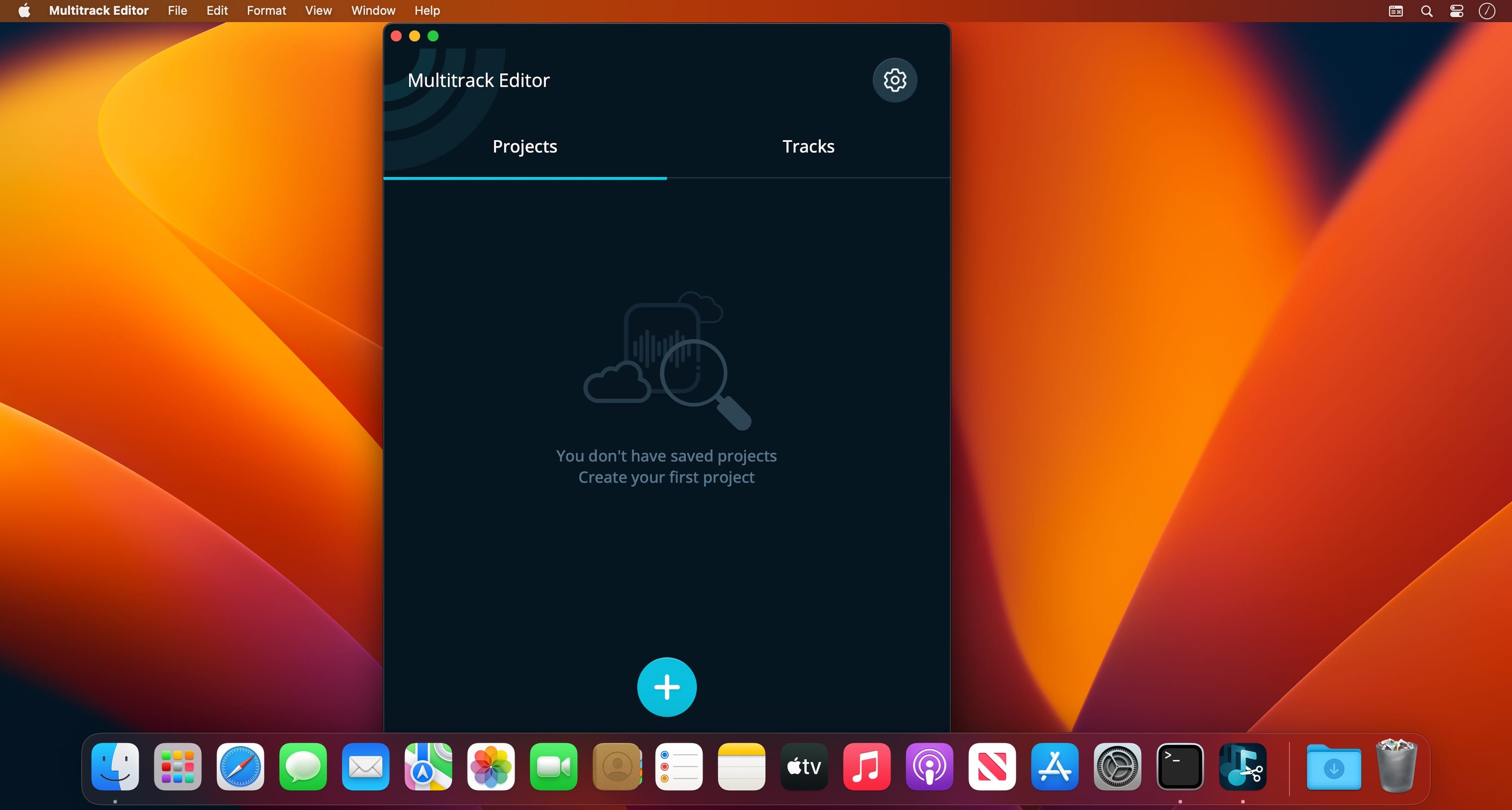Open the Edit menu
The height and width of the screenshot is (810, 1512).
click(x=217, y=11)
